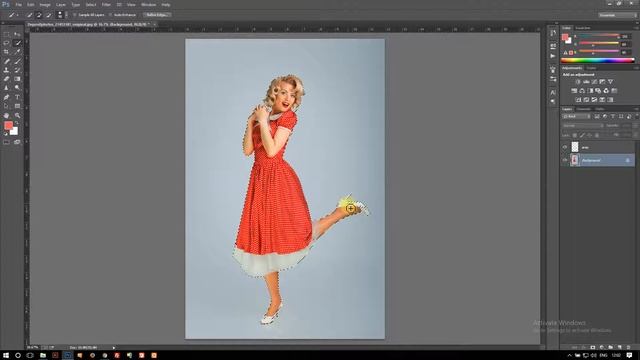640x360 pixels.
Task: Choose the New Selection mode
Action: [29, 15]
